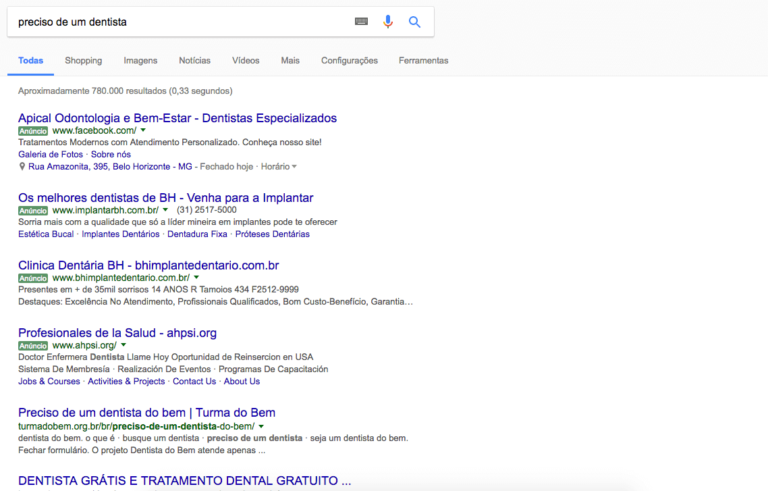Expand the Mais menu

pyautogui.click(x=290, y=61)
